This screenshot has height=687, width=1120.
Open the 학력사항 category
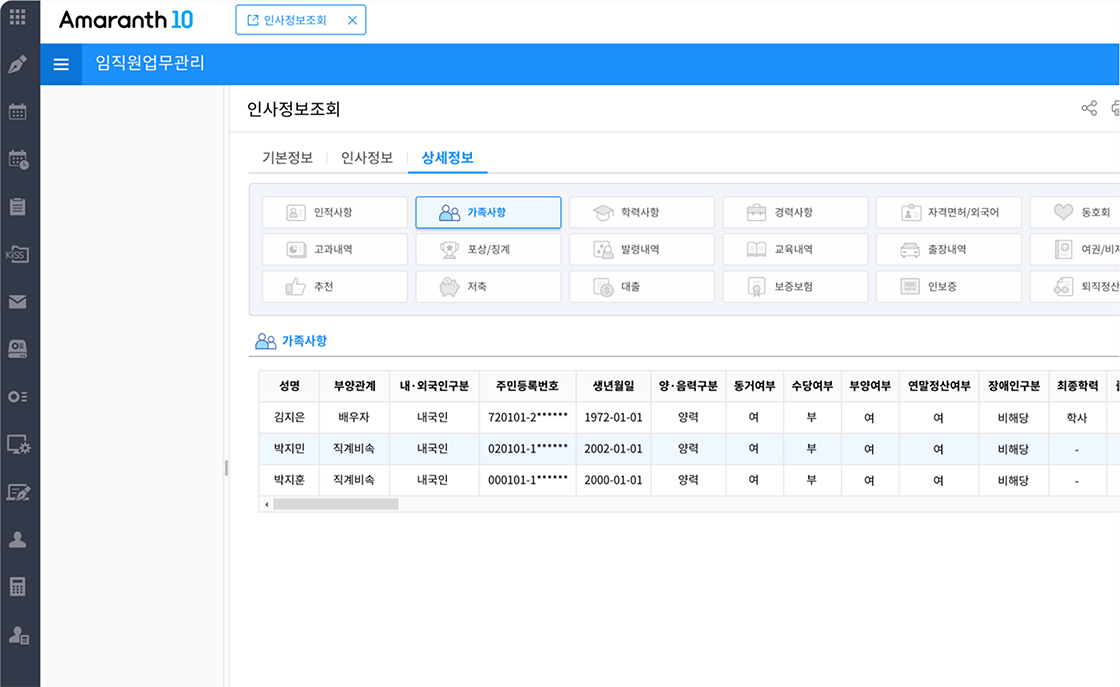coord(642,212)
